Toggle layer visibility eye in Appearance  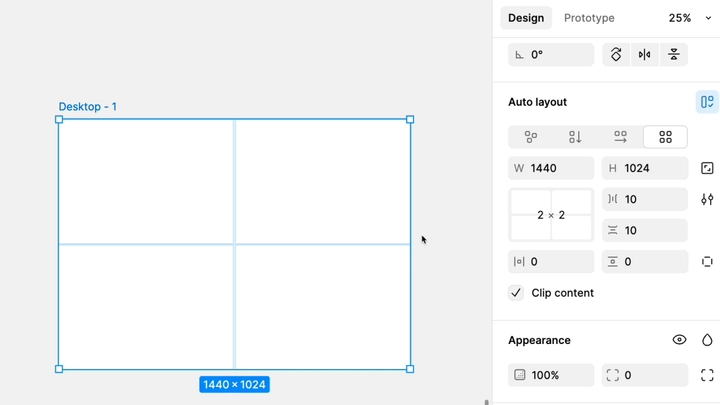click(x=679, y=340)
